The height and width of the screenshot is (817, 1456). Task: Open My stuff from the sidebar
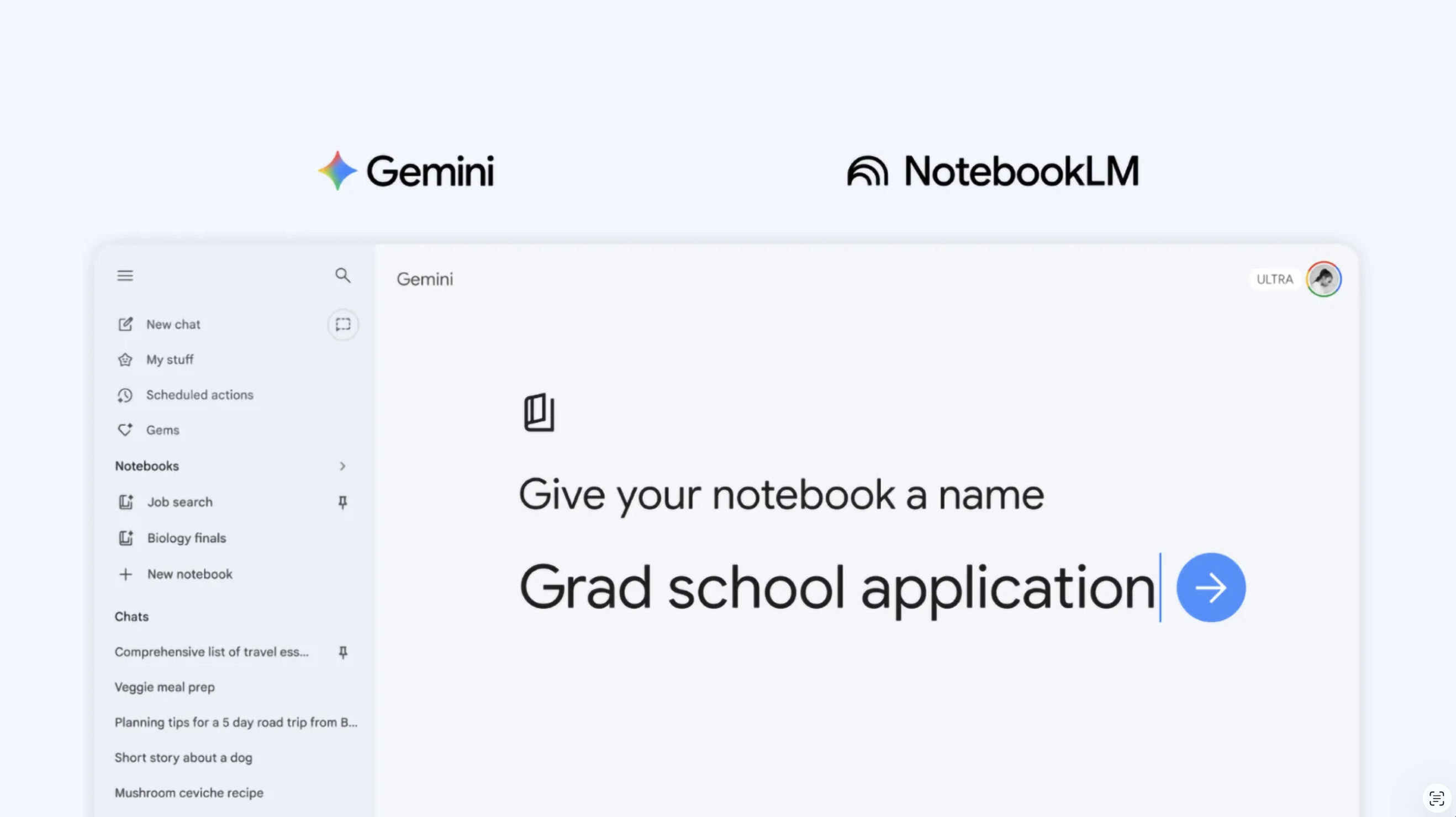(170, 360)
